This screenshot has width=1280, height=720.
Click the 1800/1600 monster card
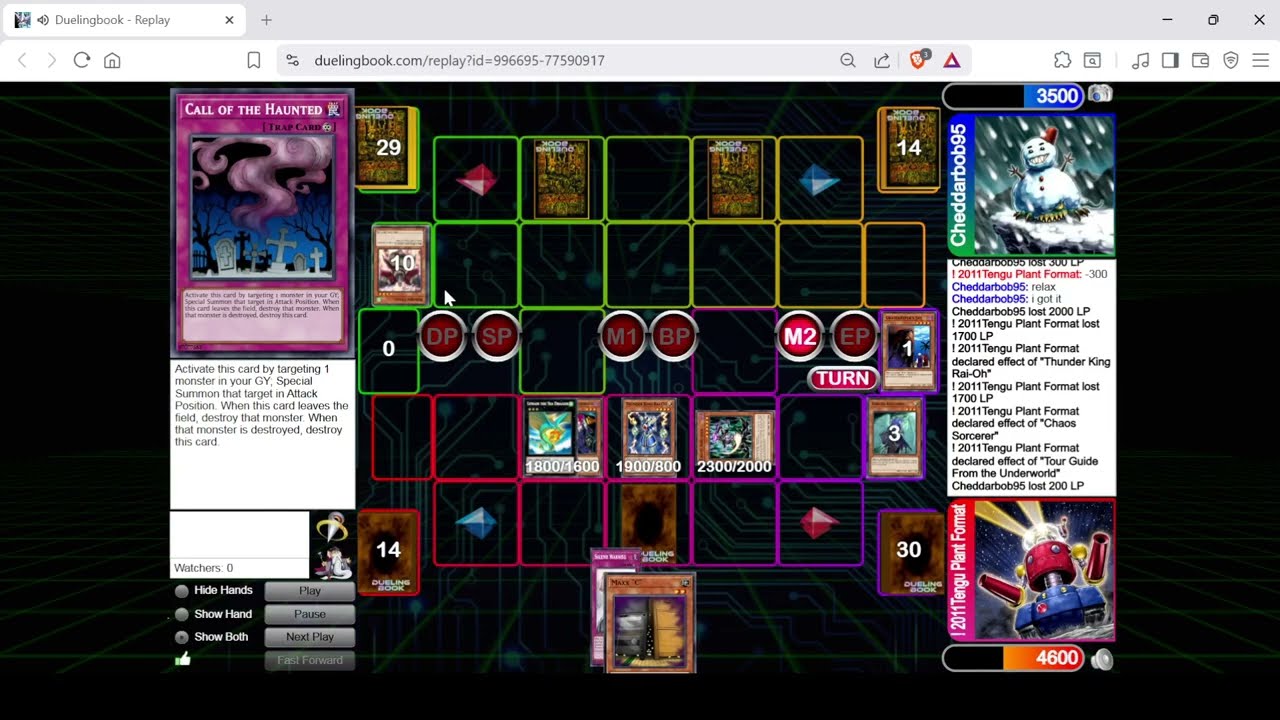[561, 437]
